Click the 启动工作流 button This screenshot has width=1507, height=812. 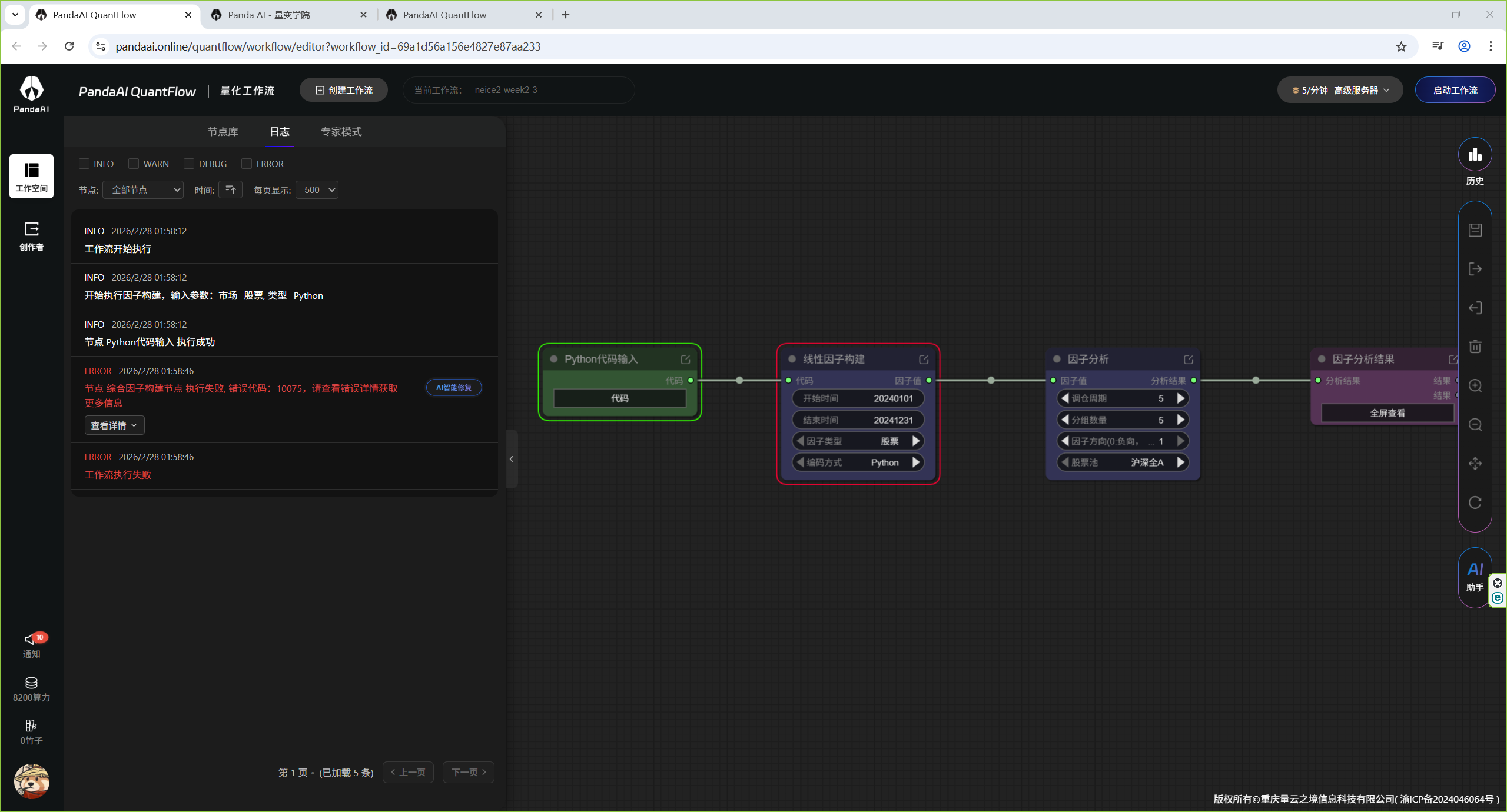click(1455, 90)
